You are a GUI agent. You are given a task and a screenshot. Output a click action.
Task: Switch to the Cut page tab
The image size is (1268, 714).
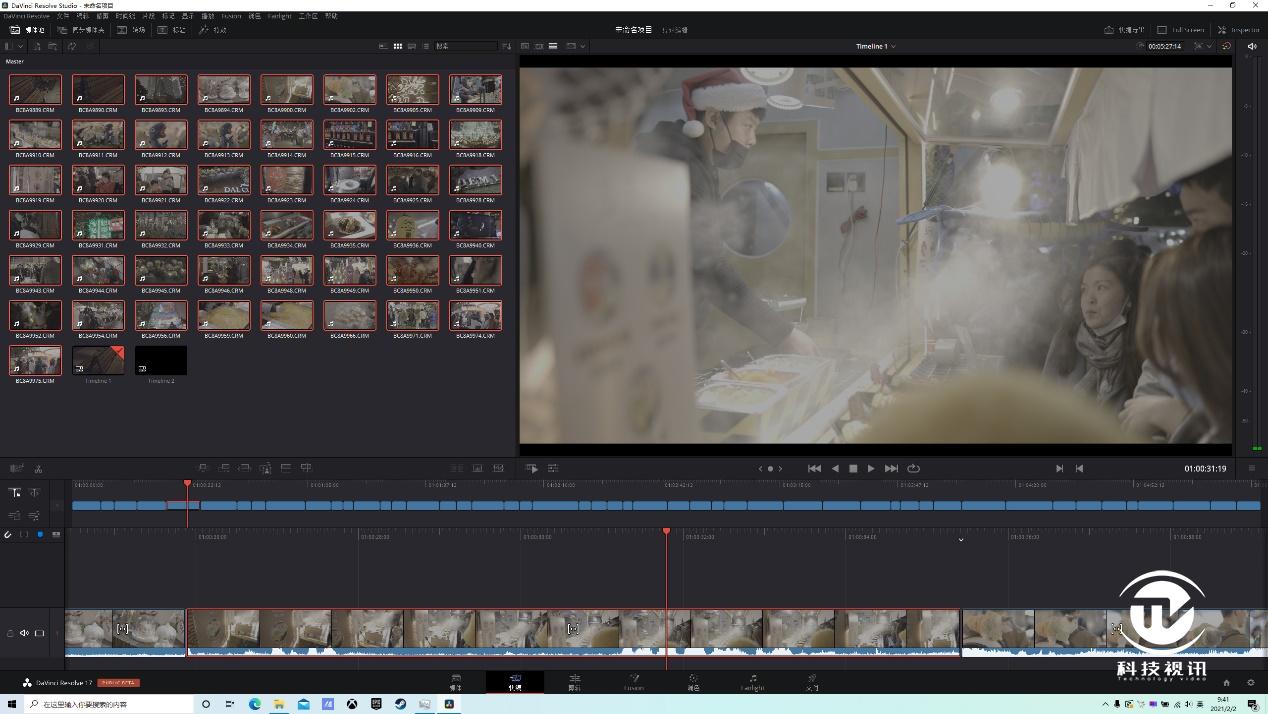tap(515, 682)
